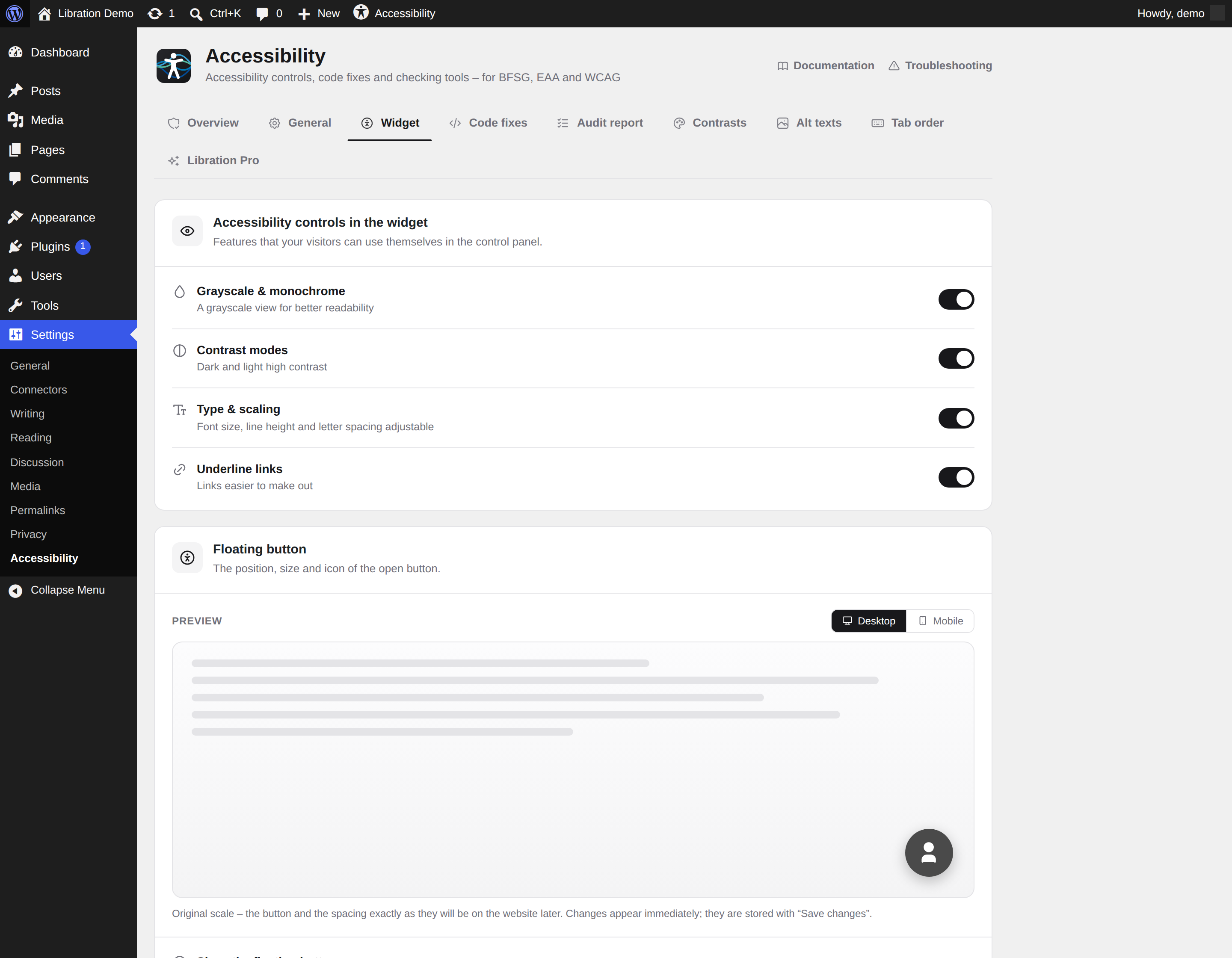Open General under Settings submenu

(x=30, y=366)
